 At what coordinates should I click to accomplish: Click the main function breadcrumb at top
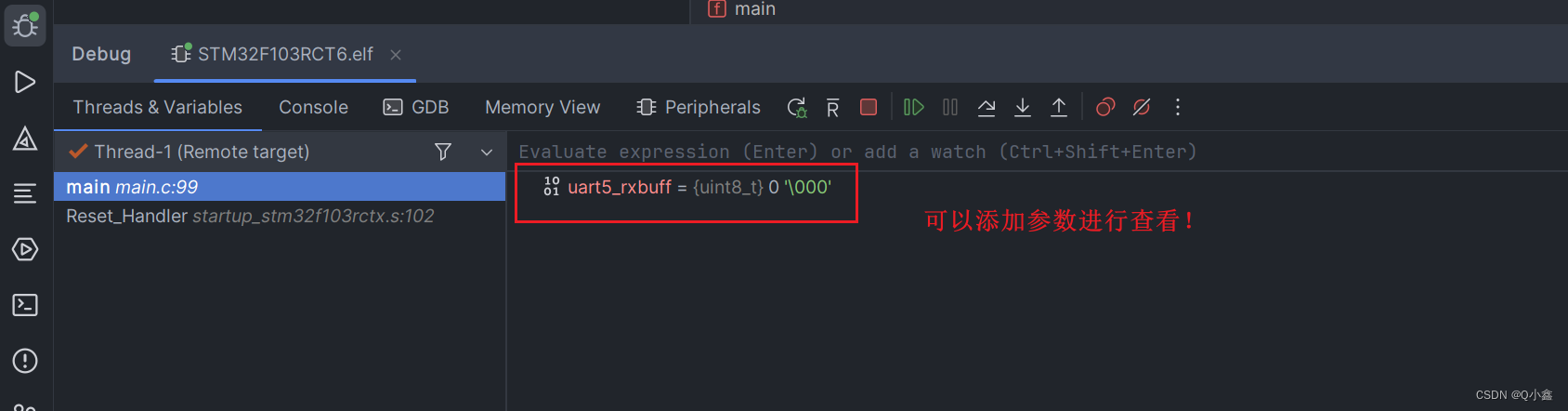[742, 9]
